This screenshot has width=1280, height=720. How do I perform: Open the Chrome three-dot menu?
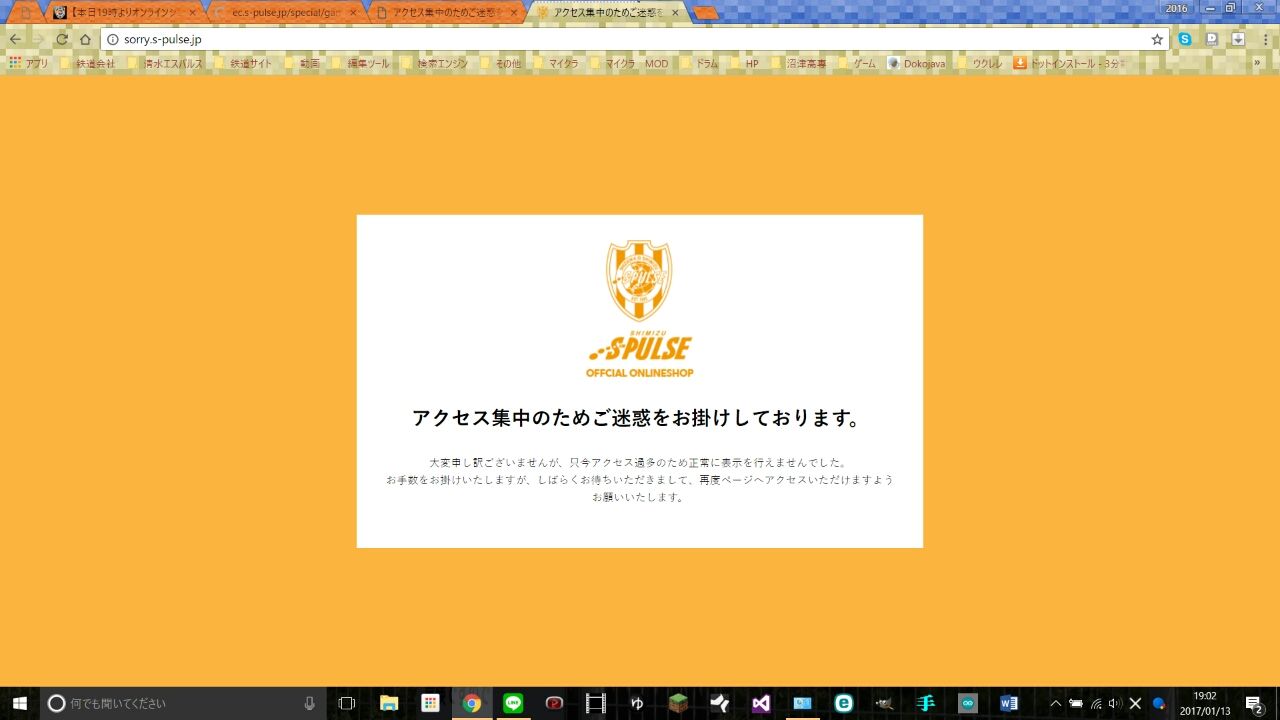1265,39
